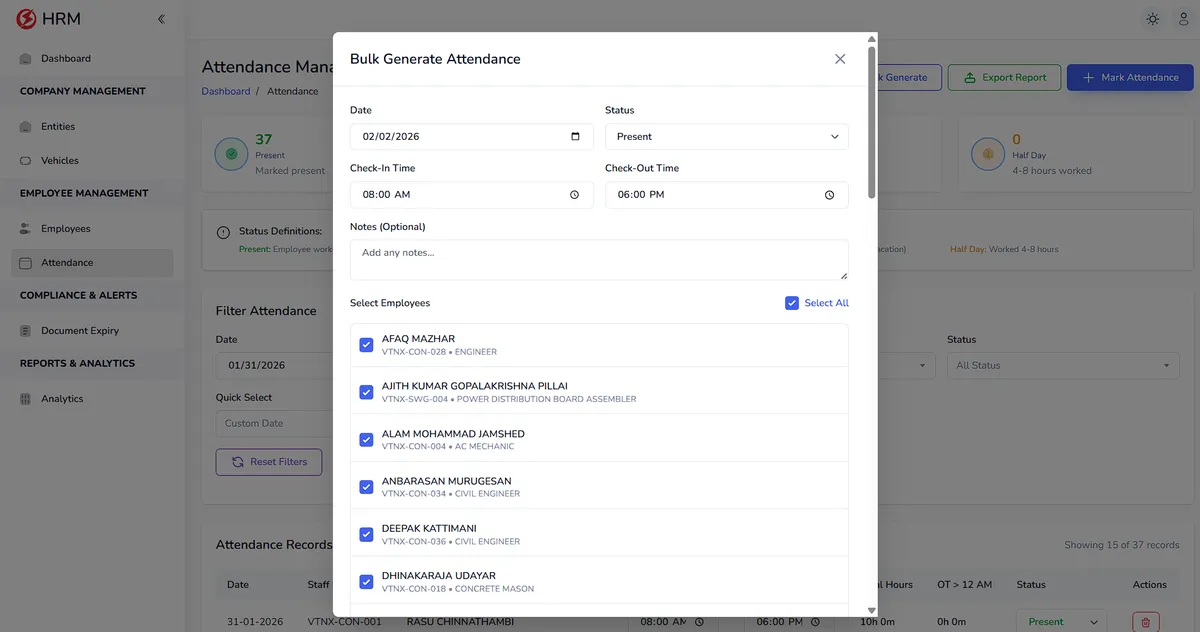Open date picker calendar icon in dialog
1200x632 pixels.
click(575, 137)
